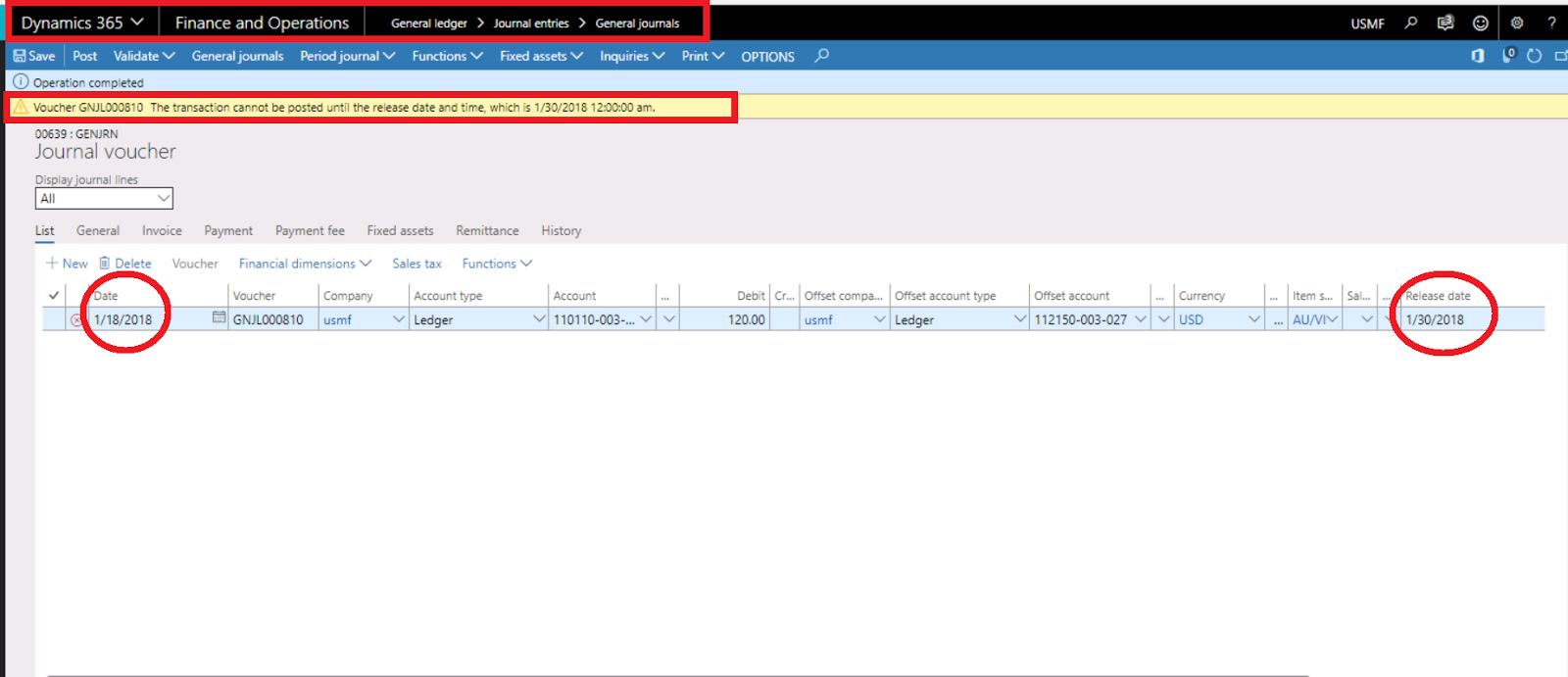The width and height of the screenshot is (1568, 677).
Task: Expand the Financial dimensions dropdown
Action: click(x=305, y=263)
